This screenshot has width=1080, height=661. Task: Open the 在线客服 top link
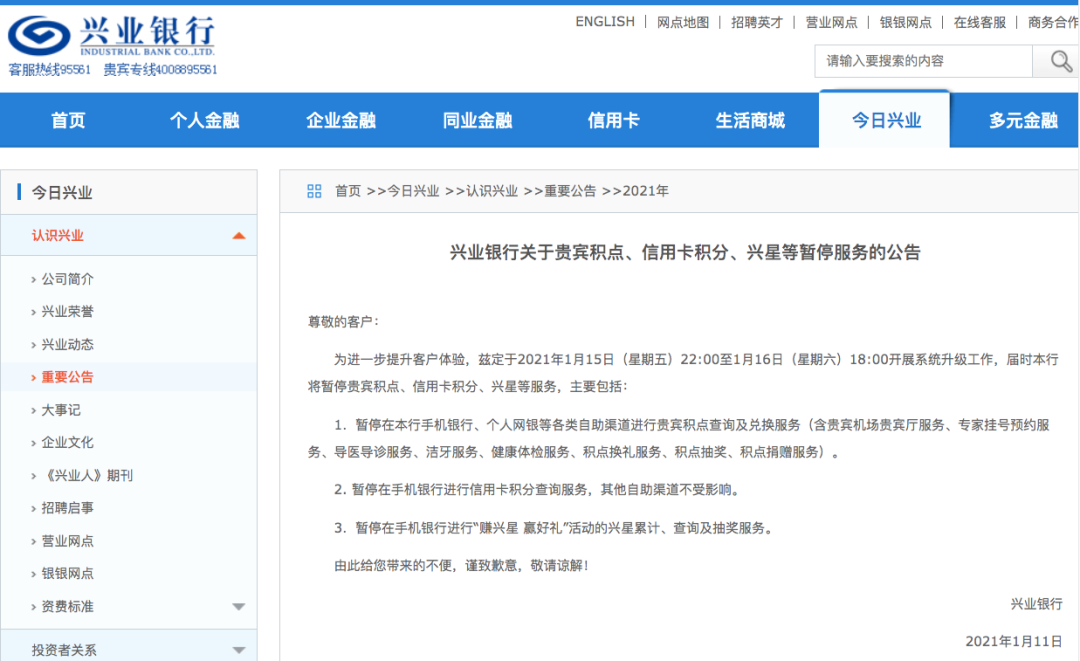point(980,22)
